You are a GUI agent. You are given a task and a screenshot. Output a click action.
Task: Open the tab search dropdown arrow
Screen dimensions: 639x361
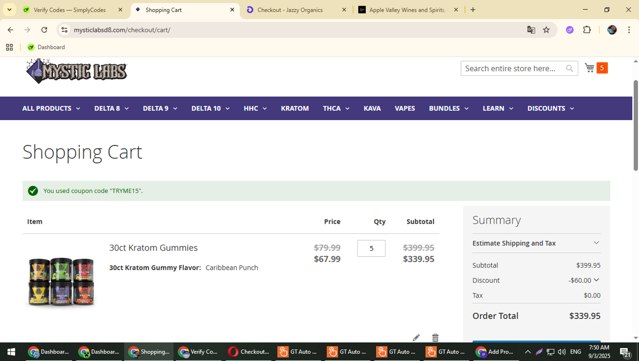(x=9, y=10)
